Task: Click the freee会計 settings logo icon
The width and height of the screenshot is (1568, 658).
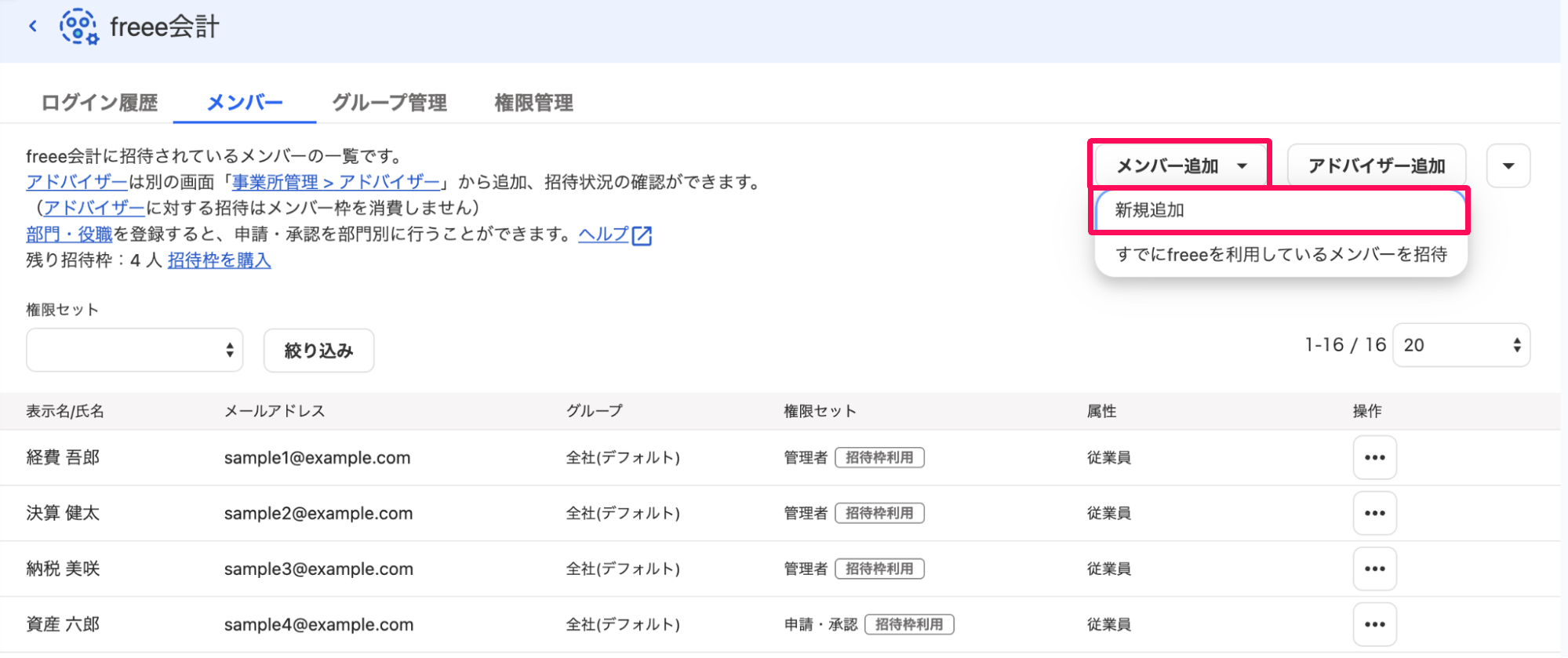Action: pyautogui.click(x=79, y=27)
